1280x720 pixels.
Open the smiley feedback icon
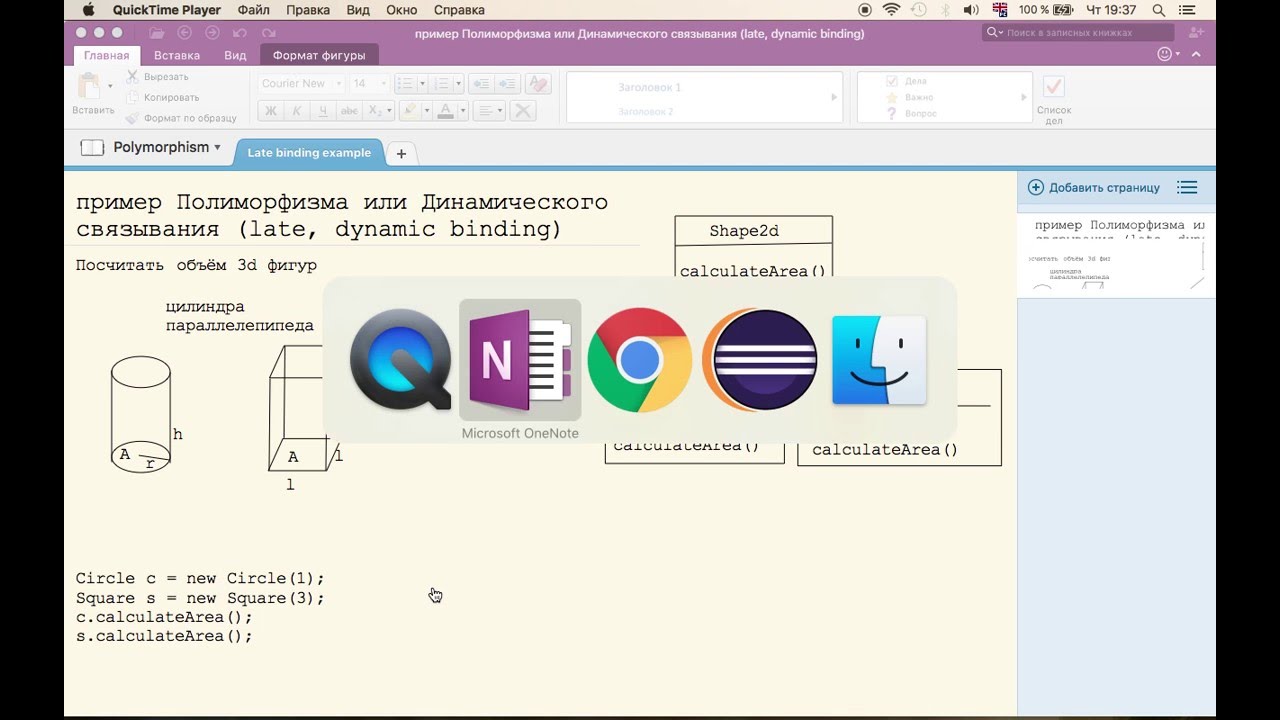[1164, 54]
